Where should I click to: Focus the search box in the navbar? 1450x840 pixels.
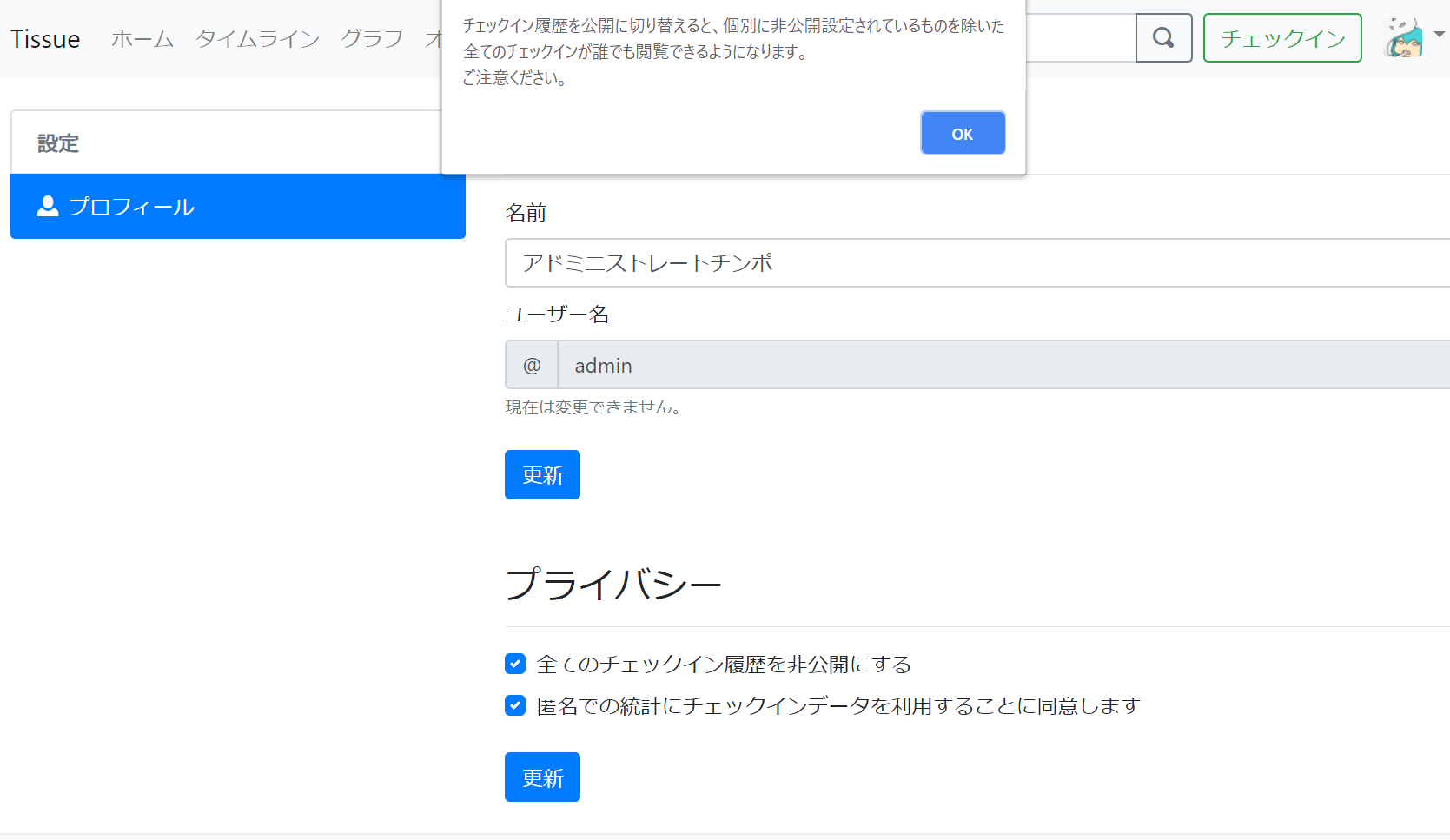click(x=1079, y=38)
